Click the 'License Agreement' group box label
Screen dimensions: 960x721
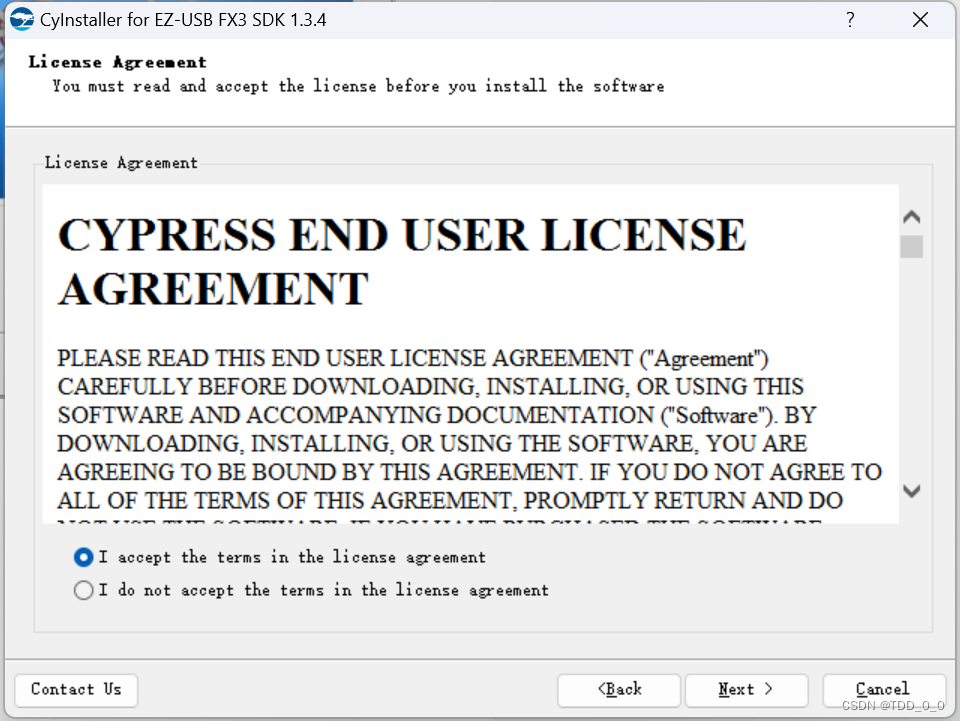click(x=121, y=163)
